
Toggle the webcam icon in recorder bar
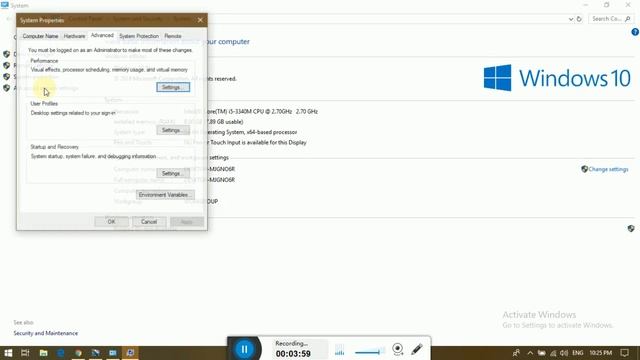398,349
